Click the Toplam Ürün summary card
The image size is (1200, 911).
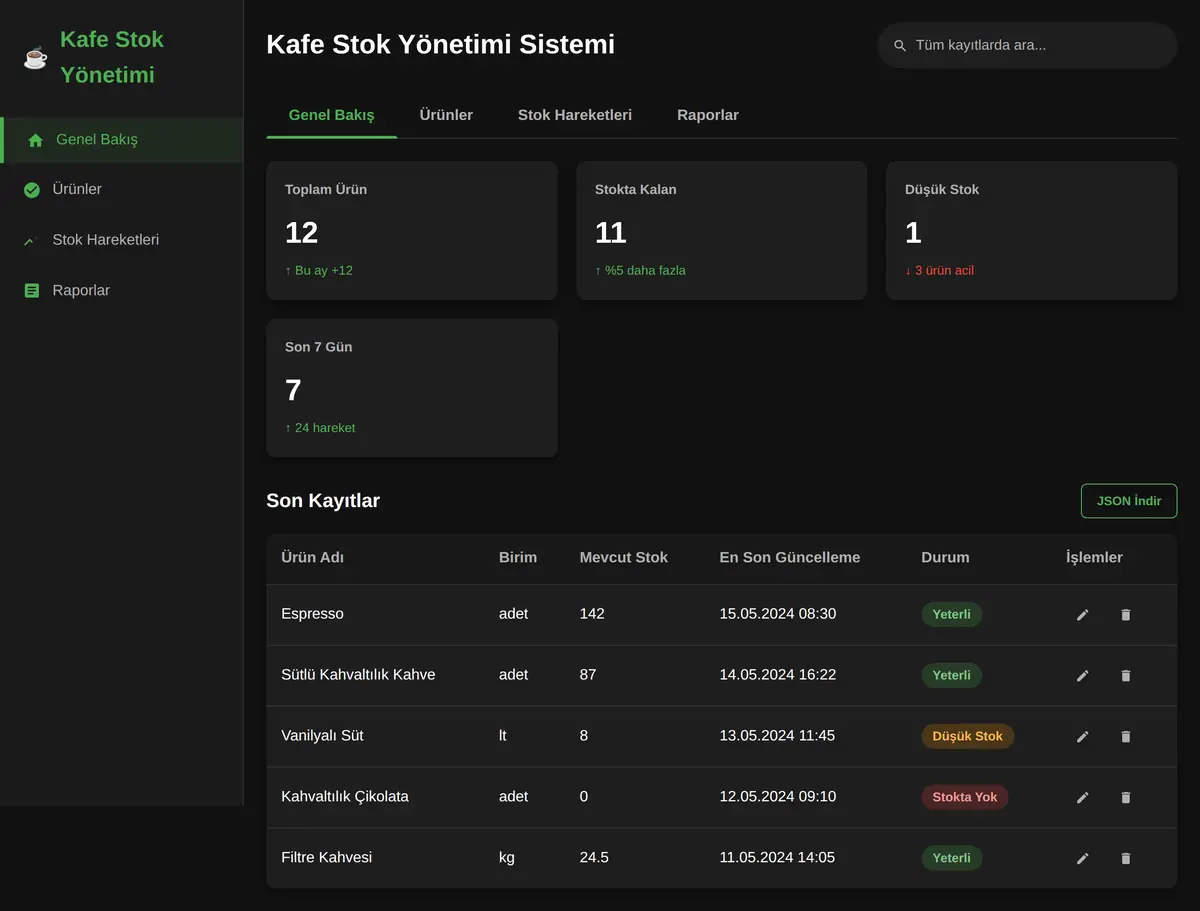(412, 231)
